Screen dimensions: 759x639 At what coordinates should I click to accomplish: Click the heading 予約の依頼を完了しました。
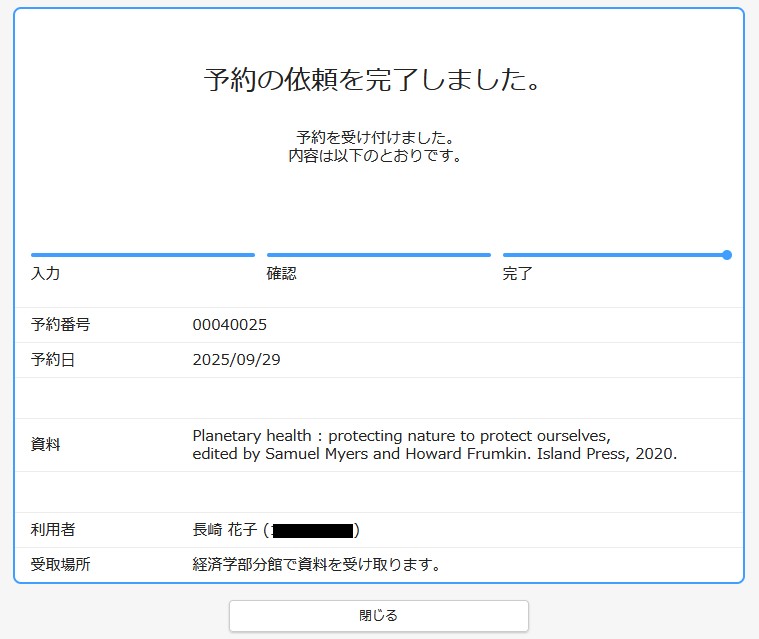click(372, 81)
